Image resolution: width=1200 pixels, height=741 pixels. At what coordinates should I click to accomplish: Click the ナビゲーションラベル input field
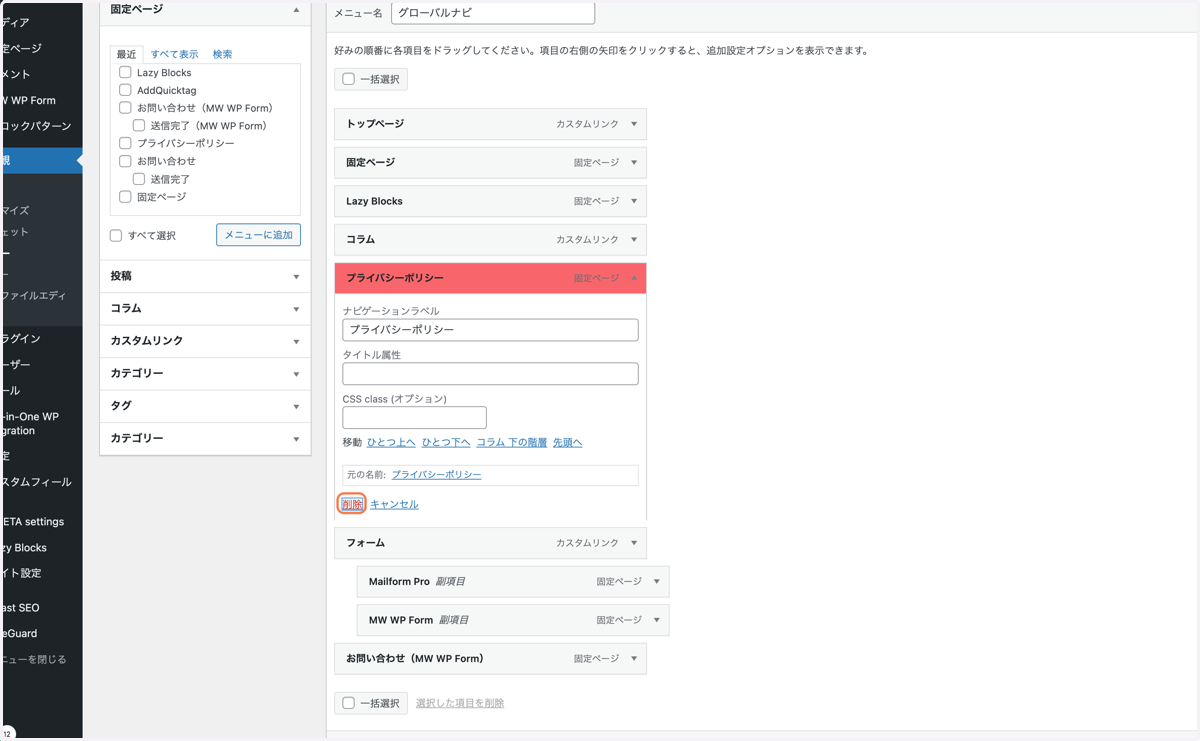tap(490, 330)
